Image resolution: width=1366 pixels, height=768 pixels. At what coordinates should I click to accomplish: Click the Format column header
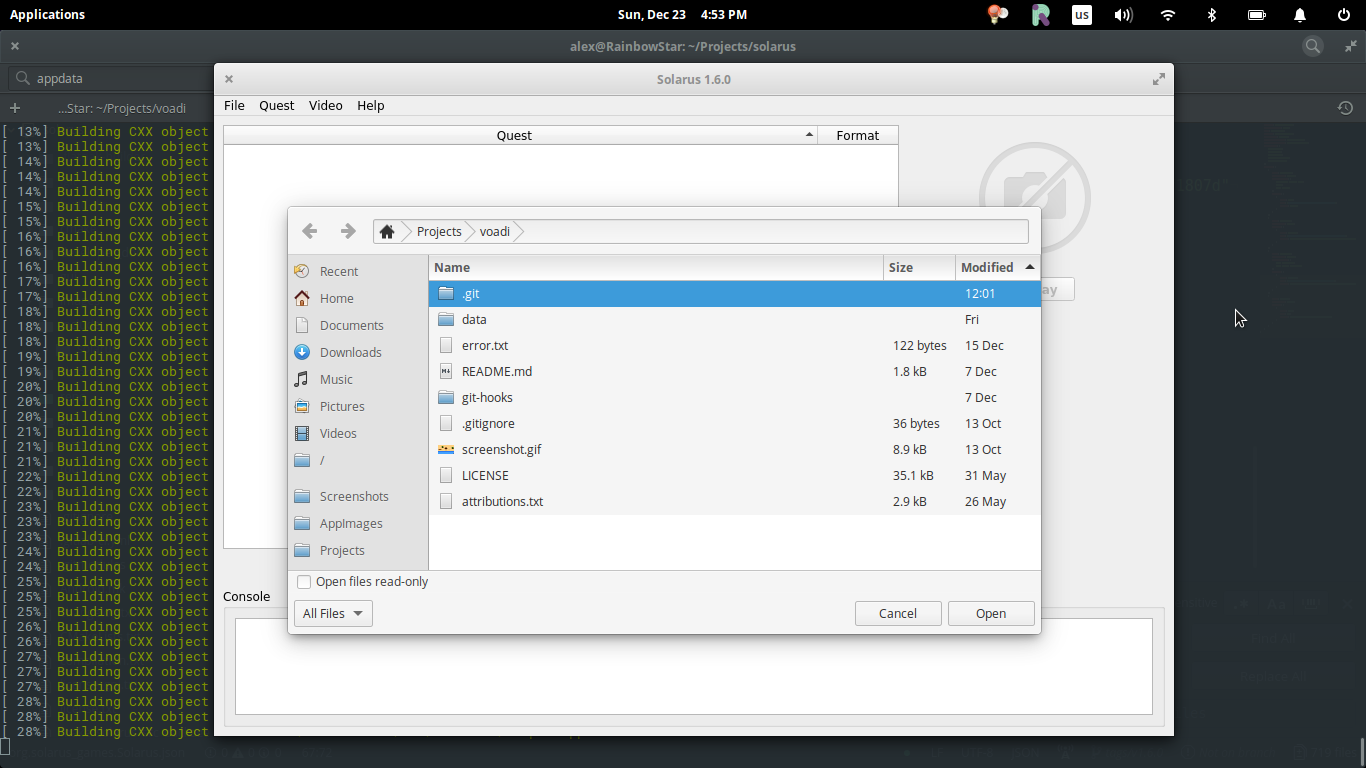coord(858,135)
